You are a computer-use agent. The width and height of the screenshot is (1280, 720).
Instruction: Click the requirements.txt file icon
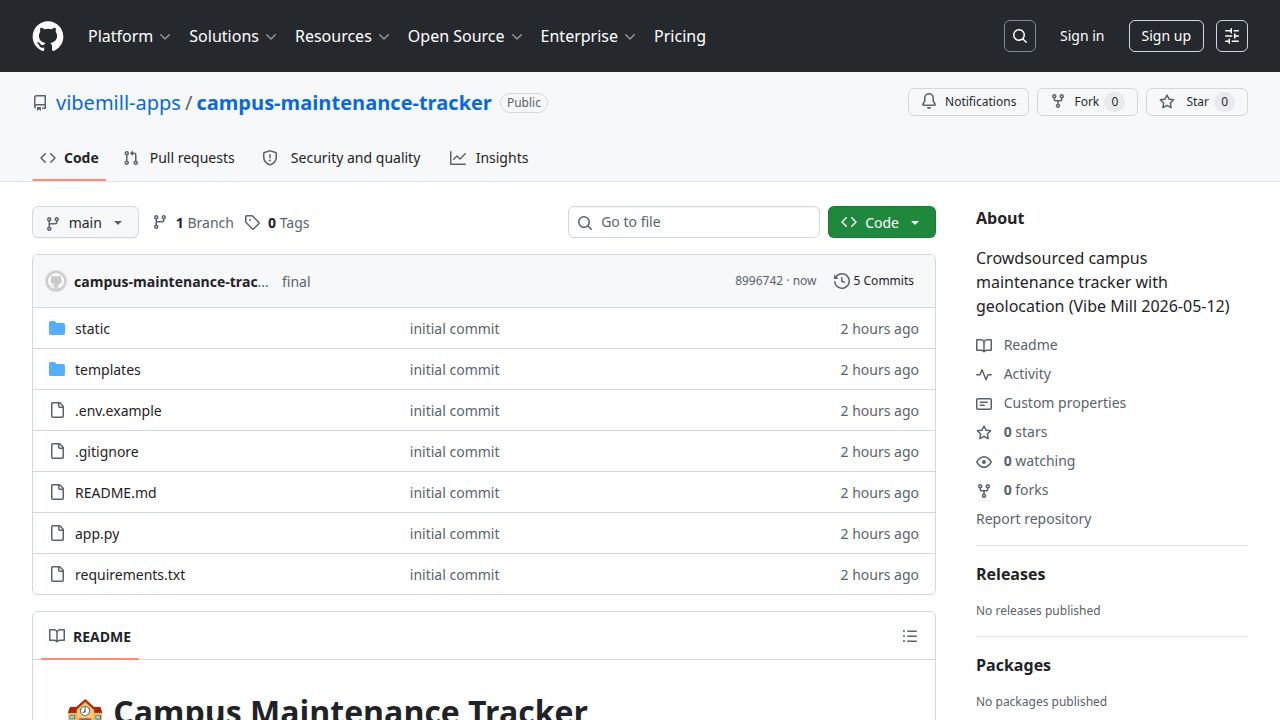(x=57, y=575)
